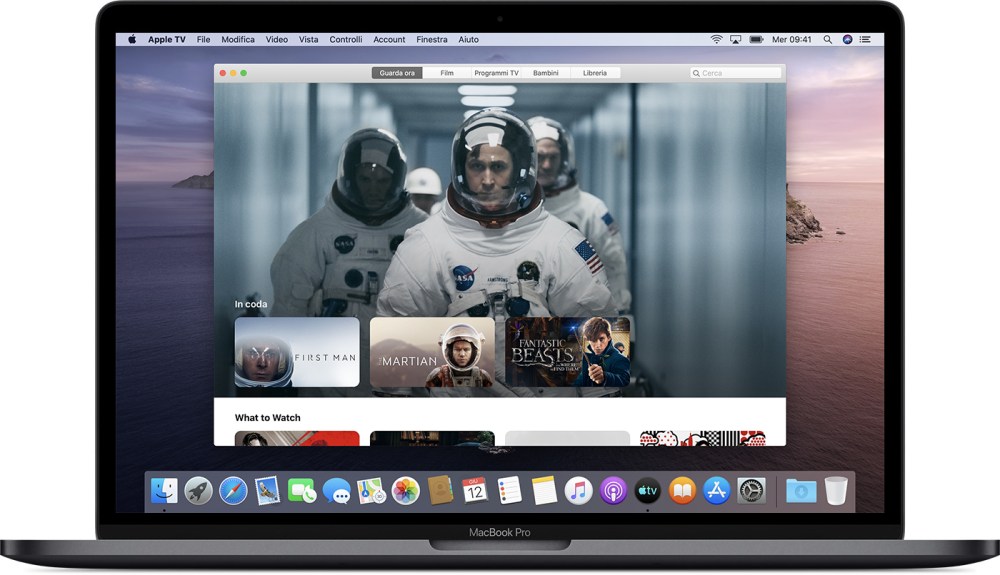
Task: Open the Apple TV app menu
Action: coord(166,40)
